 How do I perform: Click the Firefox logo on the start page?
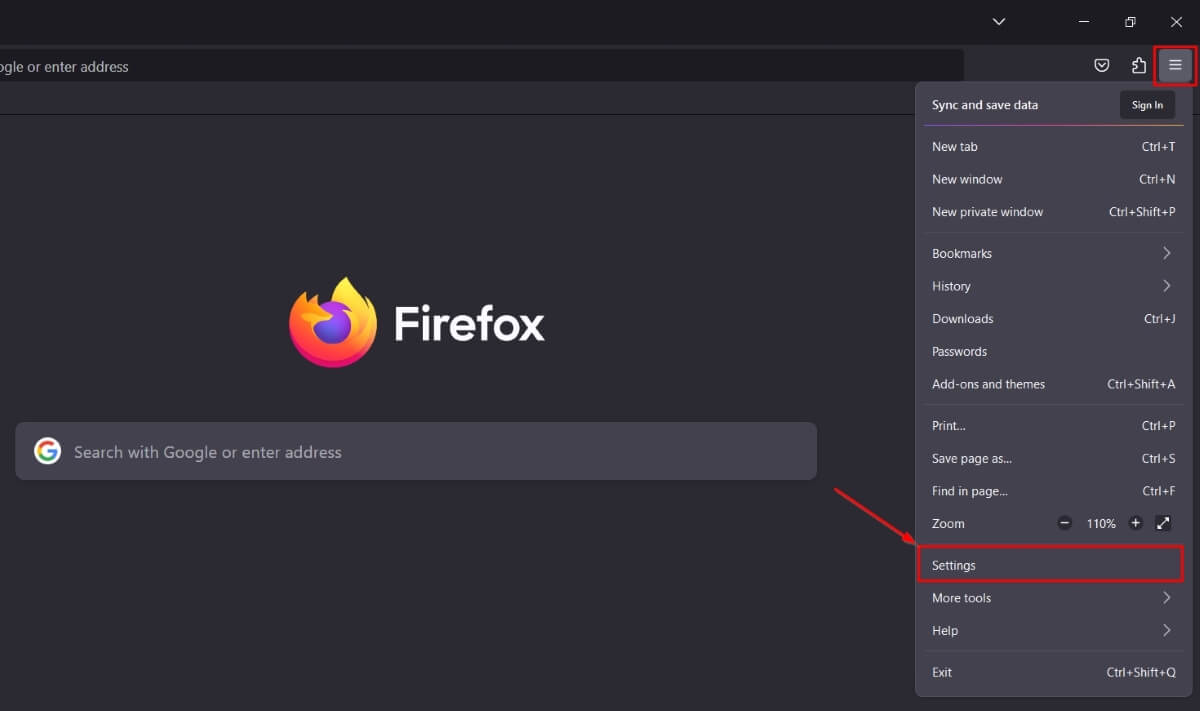333,322
